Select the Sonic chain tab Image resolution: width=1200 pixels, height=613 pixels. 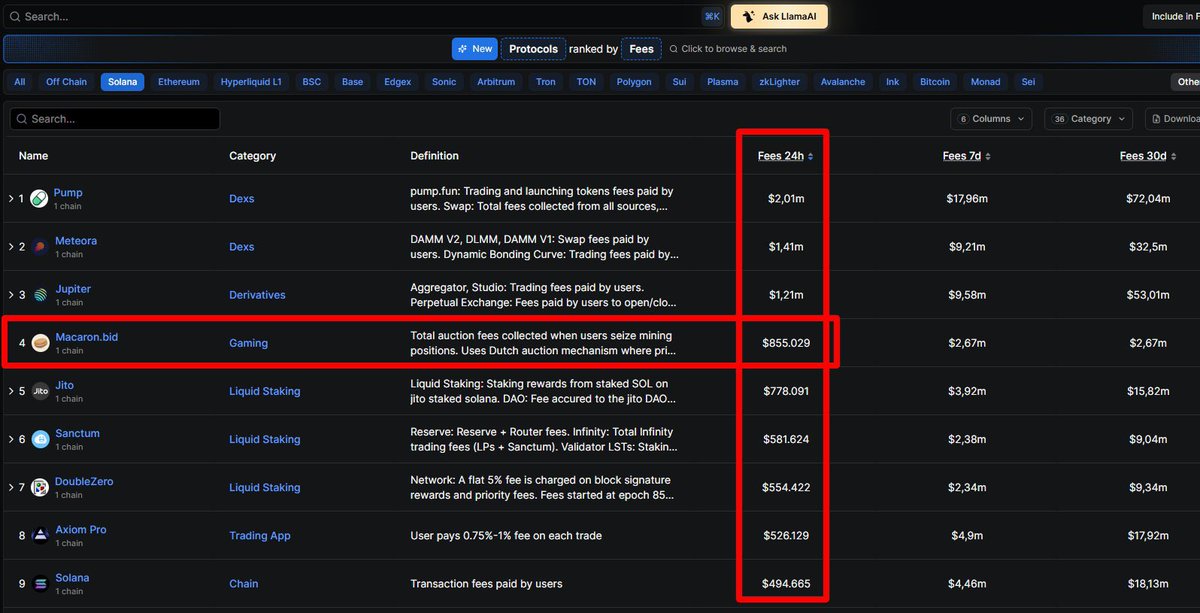(444, 82)
